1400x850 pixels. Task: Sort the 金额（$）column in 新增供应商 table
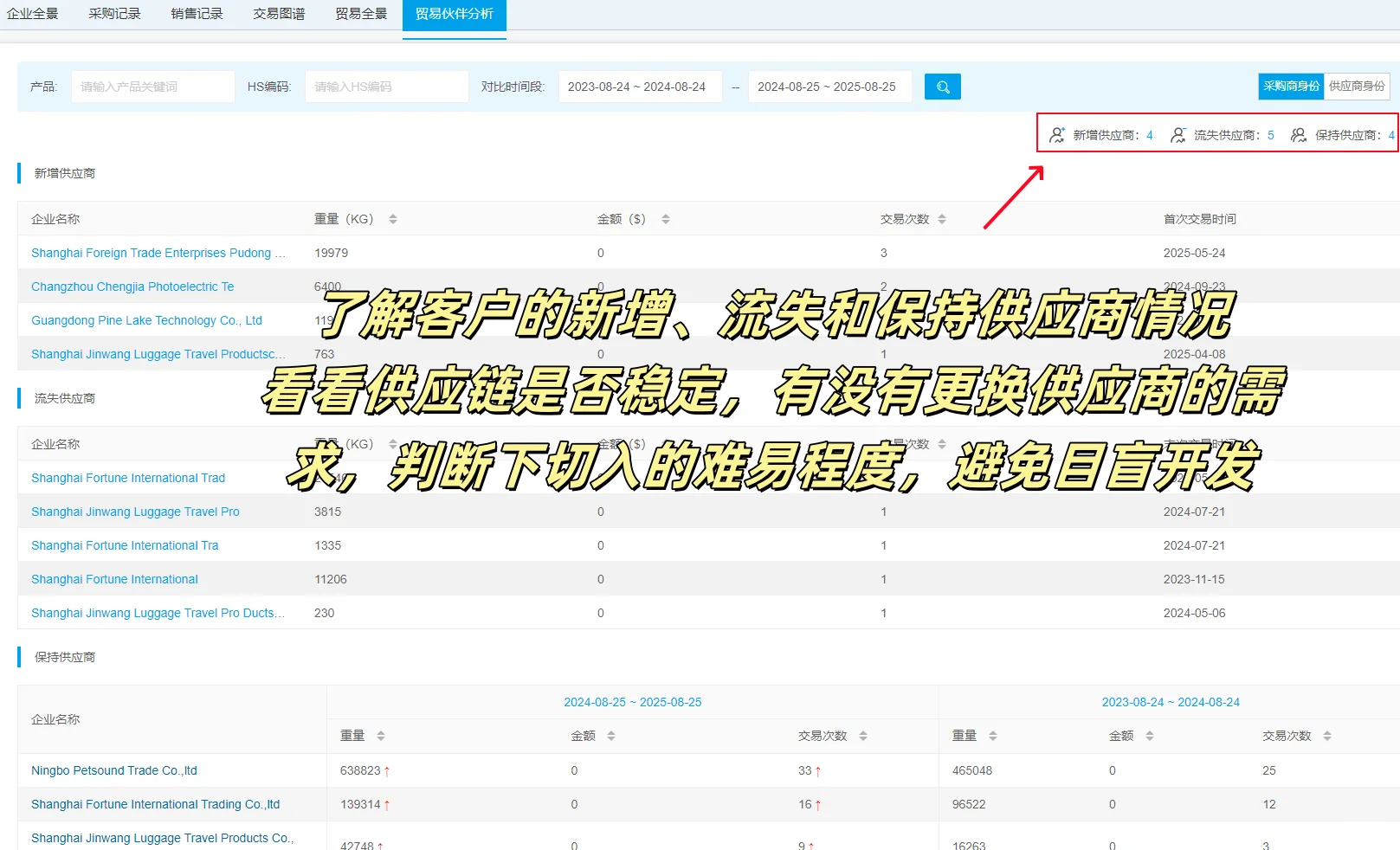click(666, 218)
